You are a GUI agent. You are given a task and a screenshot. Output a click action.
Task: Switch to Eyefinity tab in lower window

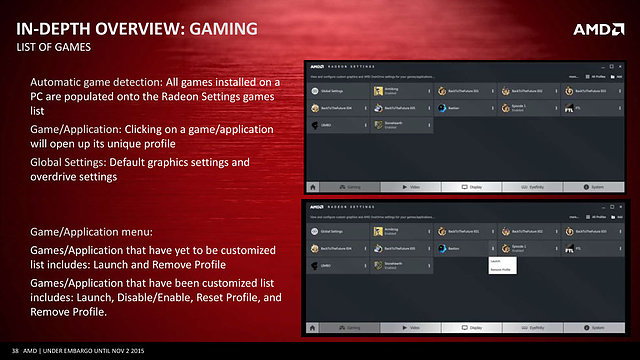(x=533, y=328)
